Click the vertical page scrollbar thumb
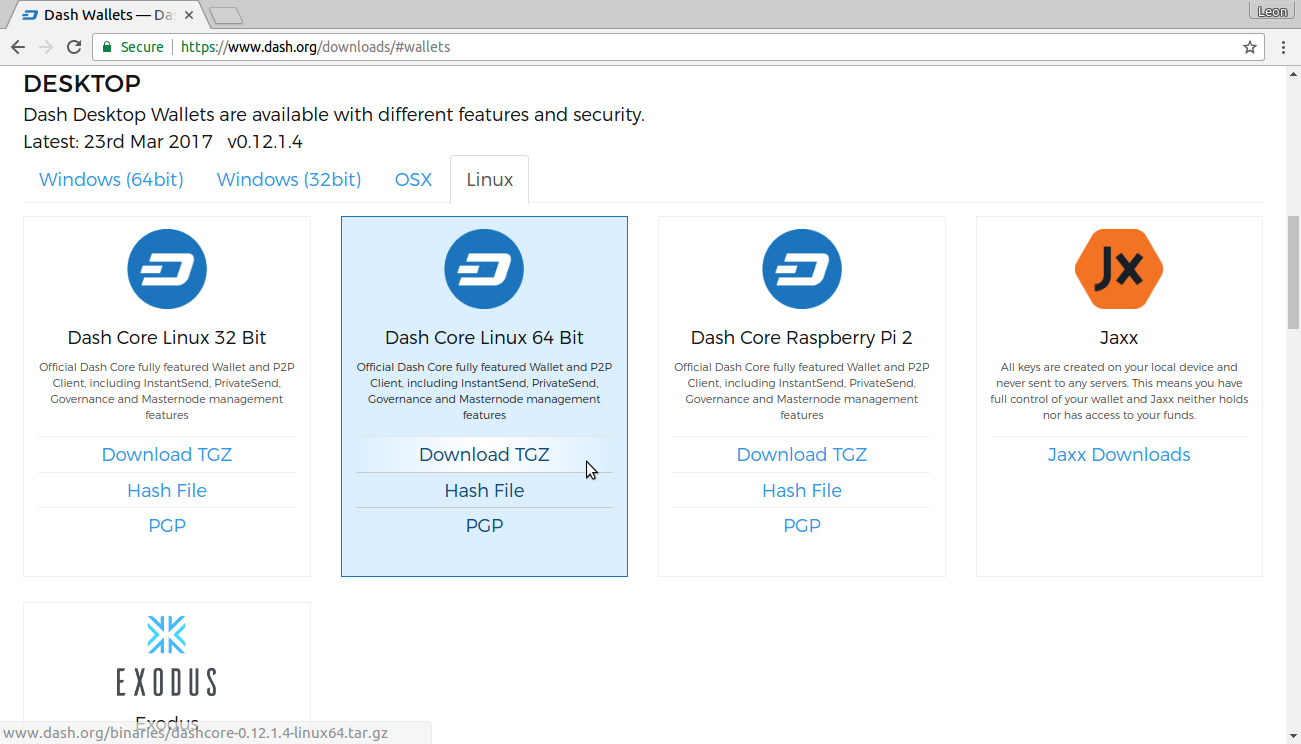The image size is (1301, 744). [1293, 272]
